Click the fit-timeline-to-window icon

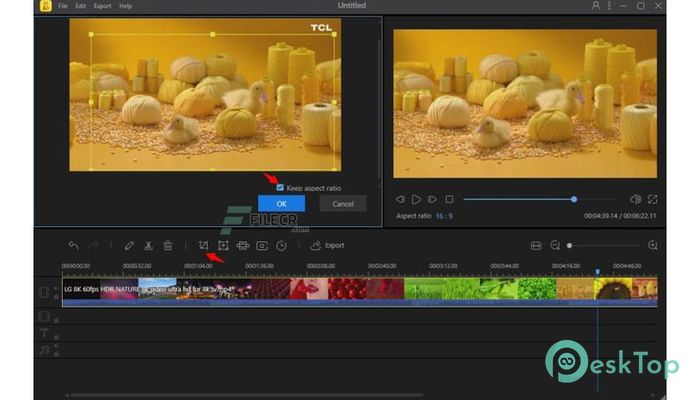click(536, 246)
